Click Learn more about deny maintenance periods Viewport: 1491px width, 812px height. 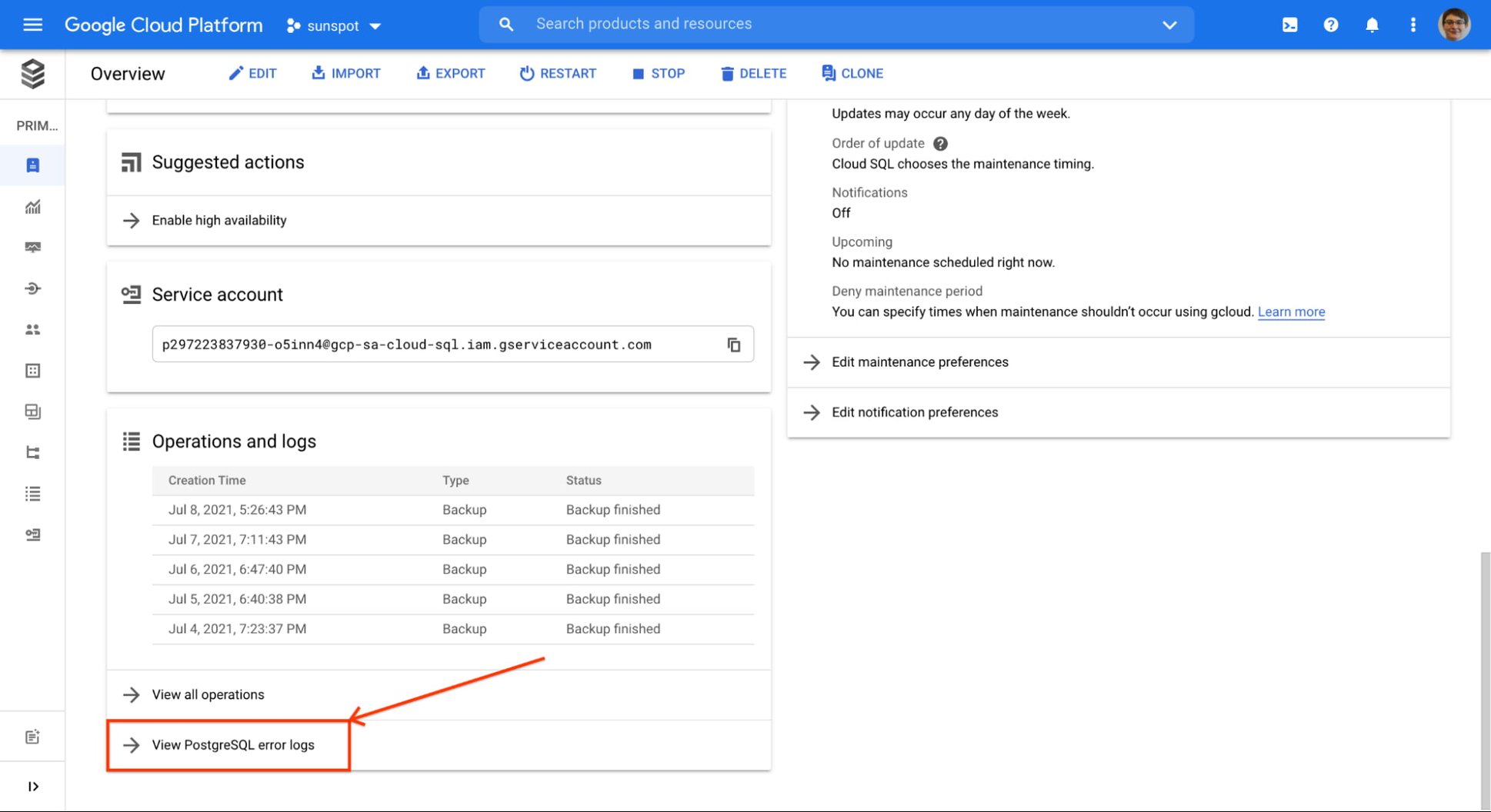pos(1291,311)
